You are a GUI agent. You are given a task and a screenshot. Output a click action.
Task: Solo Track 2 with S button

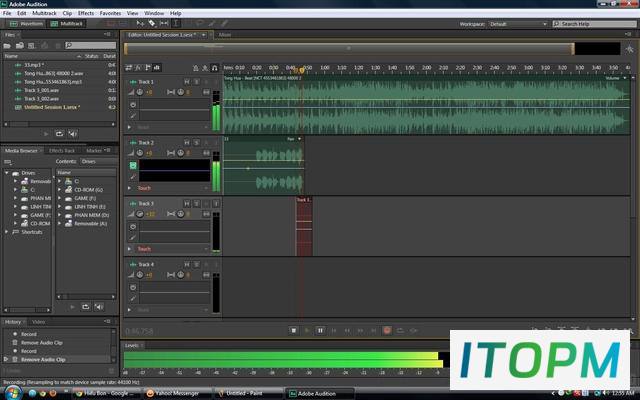196,143
